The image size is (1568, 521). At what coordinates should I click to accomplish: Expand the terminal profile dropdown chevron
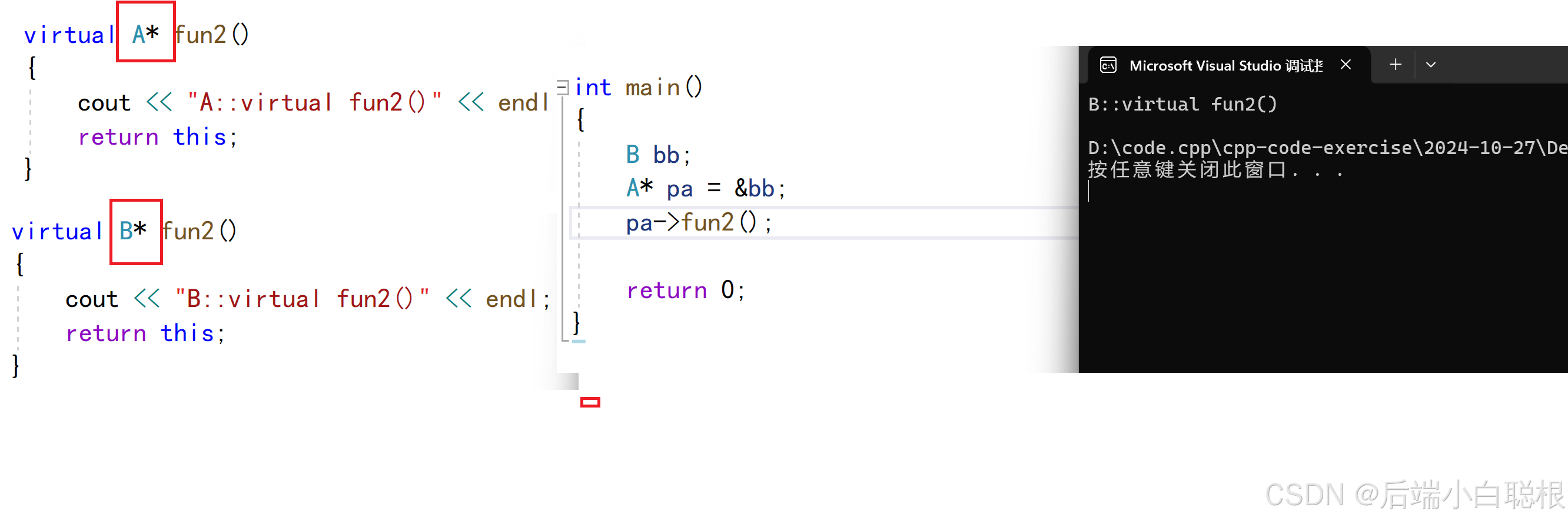pos(1431,65)
